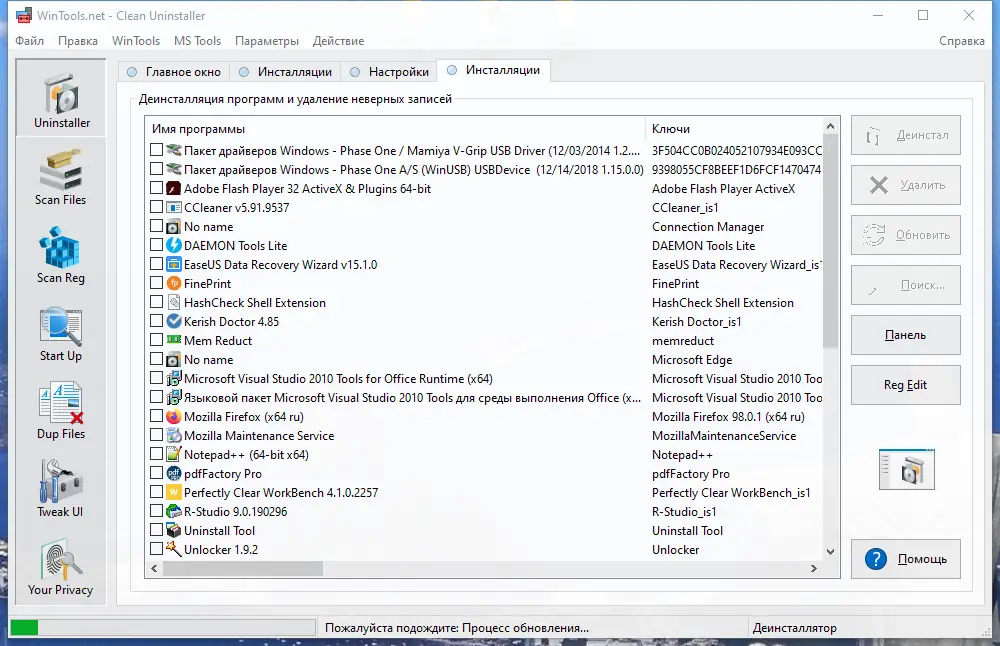The image size is (1000, 646).
Task: Click the Notepad++ row icon
Action: (173, 454)
